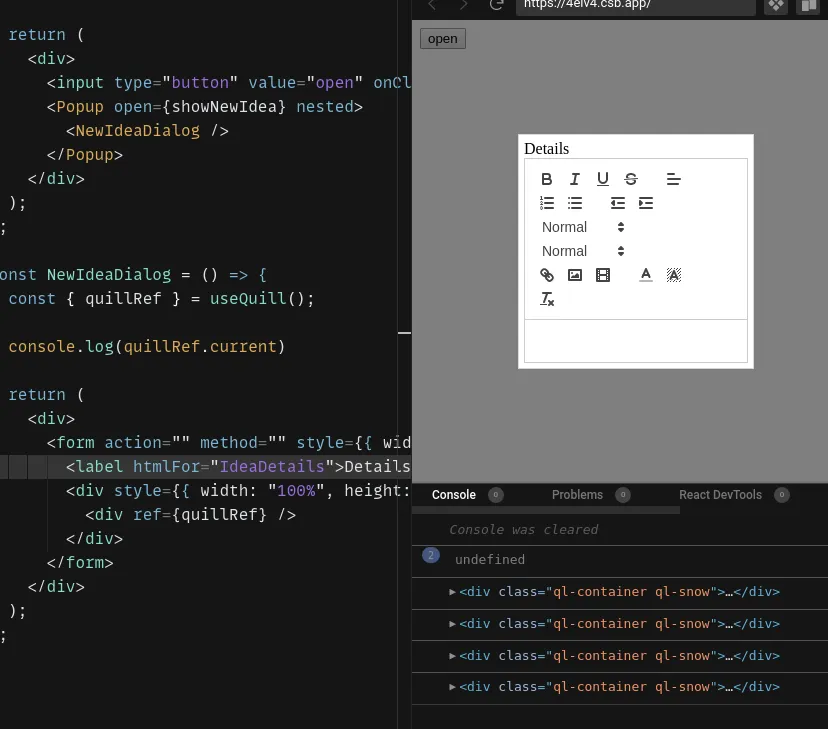Insert a link with chain icon

tap(547, 274)
